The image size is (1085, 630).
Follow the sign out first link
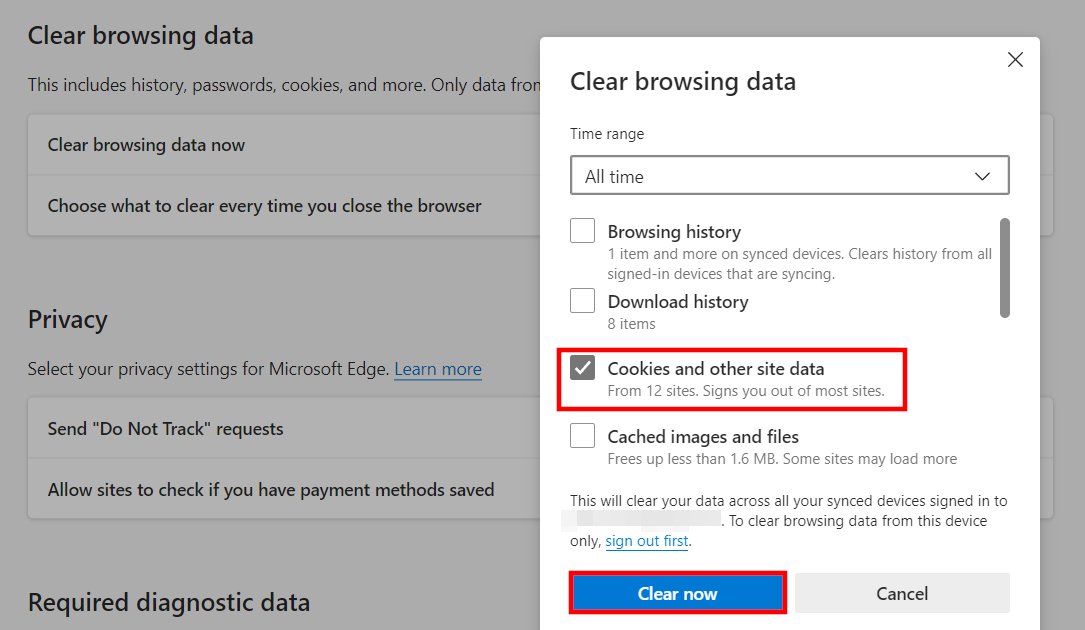pos(647,541)
